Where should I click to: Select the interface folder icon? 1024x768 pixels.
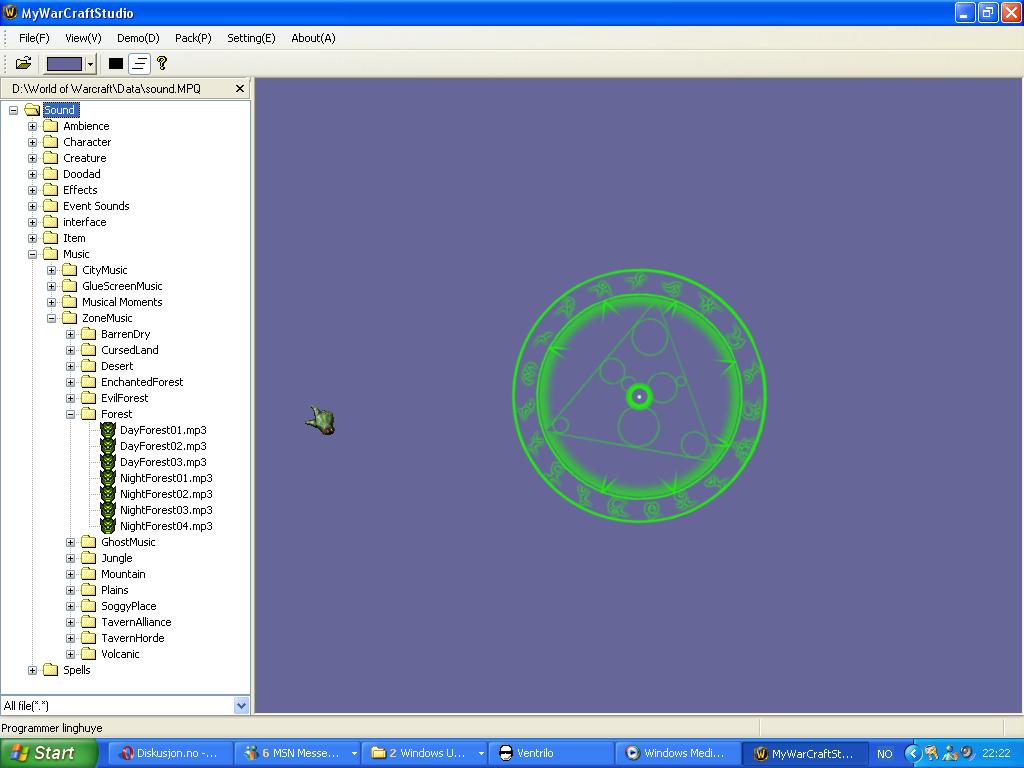pos(50,222)
